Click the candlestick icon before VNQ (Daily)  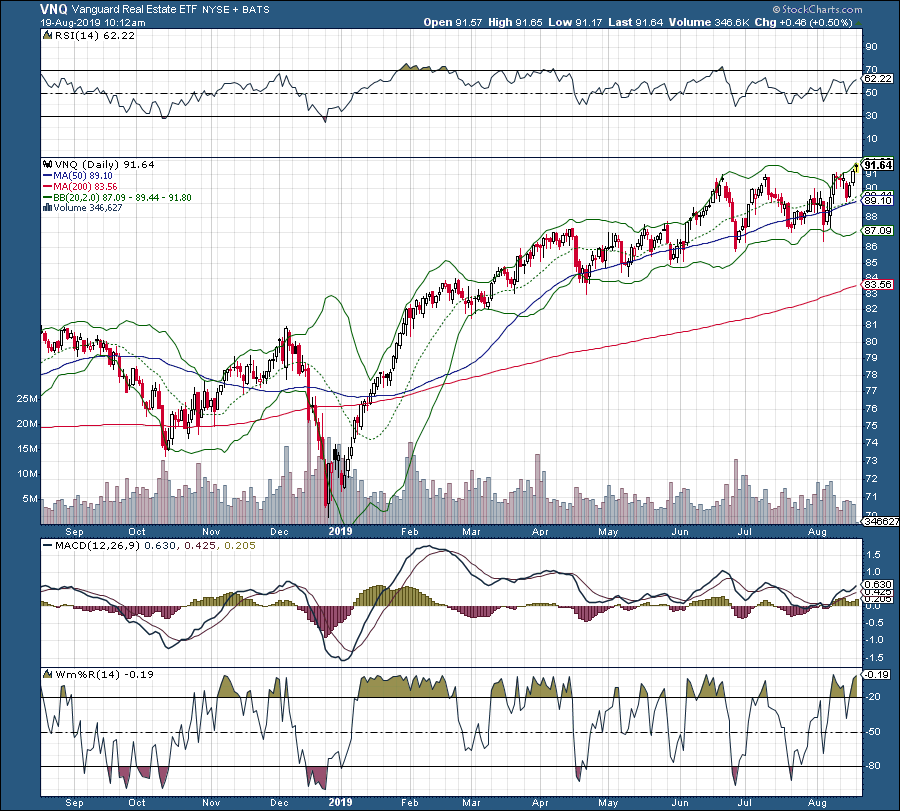(48, 165)
